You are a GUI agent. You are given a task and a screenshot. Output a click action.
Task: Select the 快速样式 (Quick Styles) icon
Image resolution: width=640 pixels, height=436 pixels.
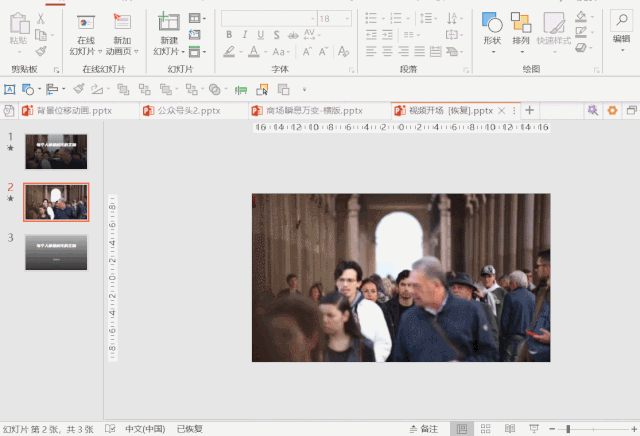coord(553,24)
